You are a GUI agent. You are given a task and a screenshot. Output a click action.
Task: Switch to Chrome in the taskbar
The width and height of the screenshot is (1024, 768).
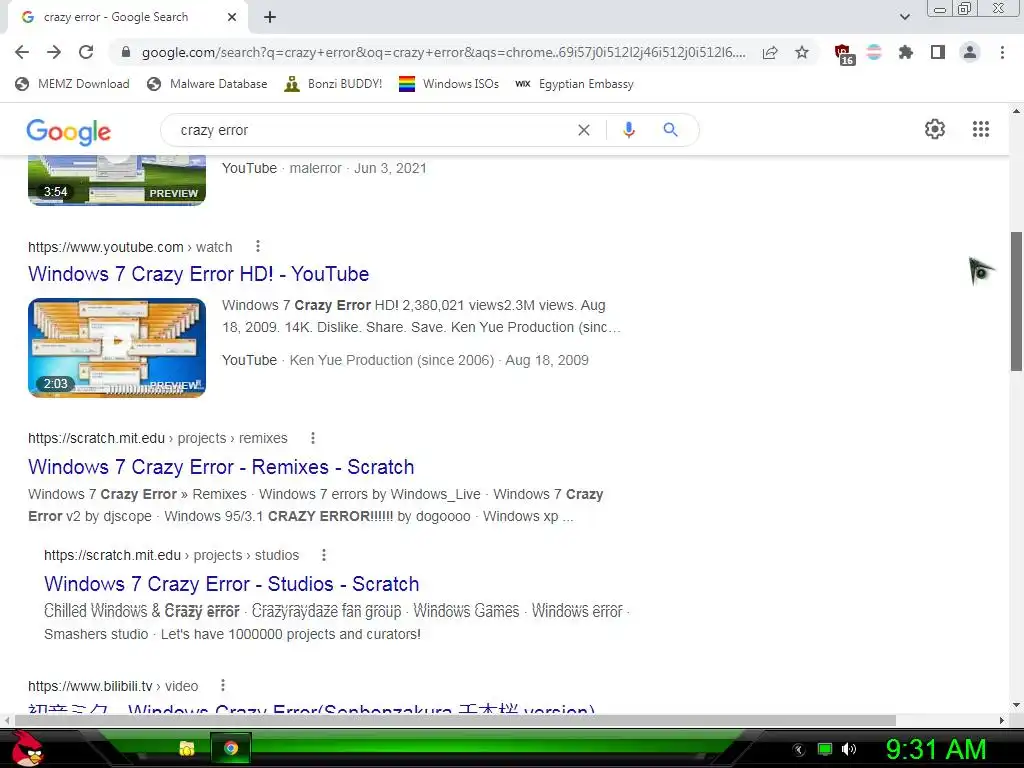pyautogui.click(x=231, y=748)
